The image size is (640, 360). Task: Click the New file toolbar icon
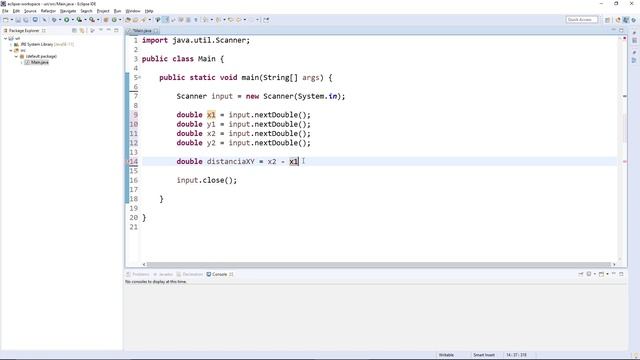(x=6, y=20)
